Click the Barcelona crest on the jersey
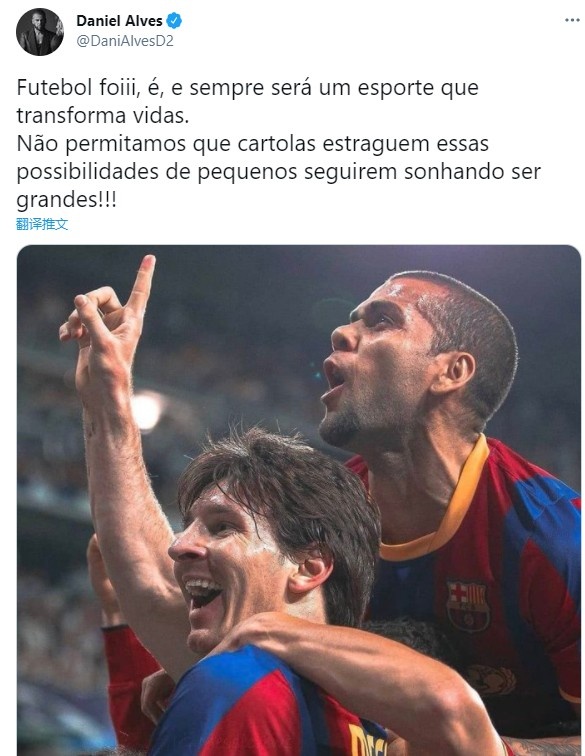This screenshot has height=756, width=585. [x=467, y=606]
